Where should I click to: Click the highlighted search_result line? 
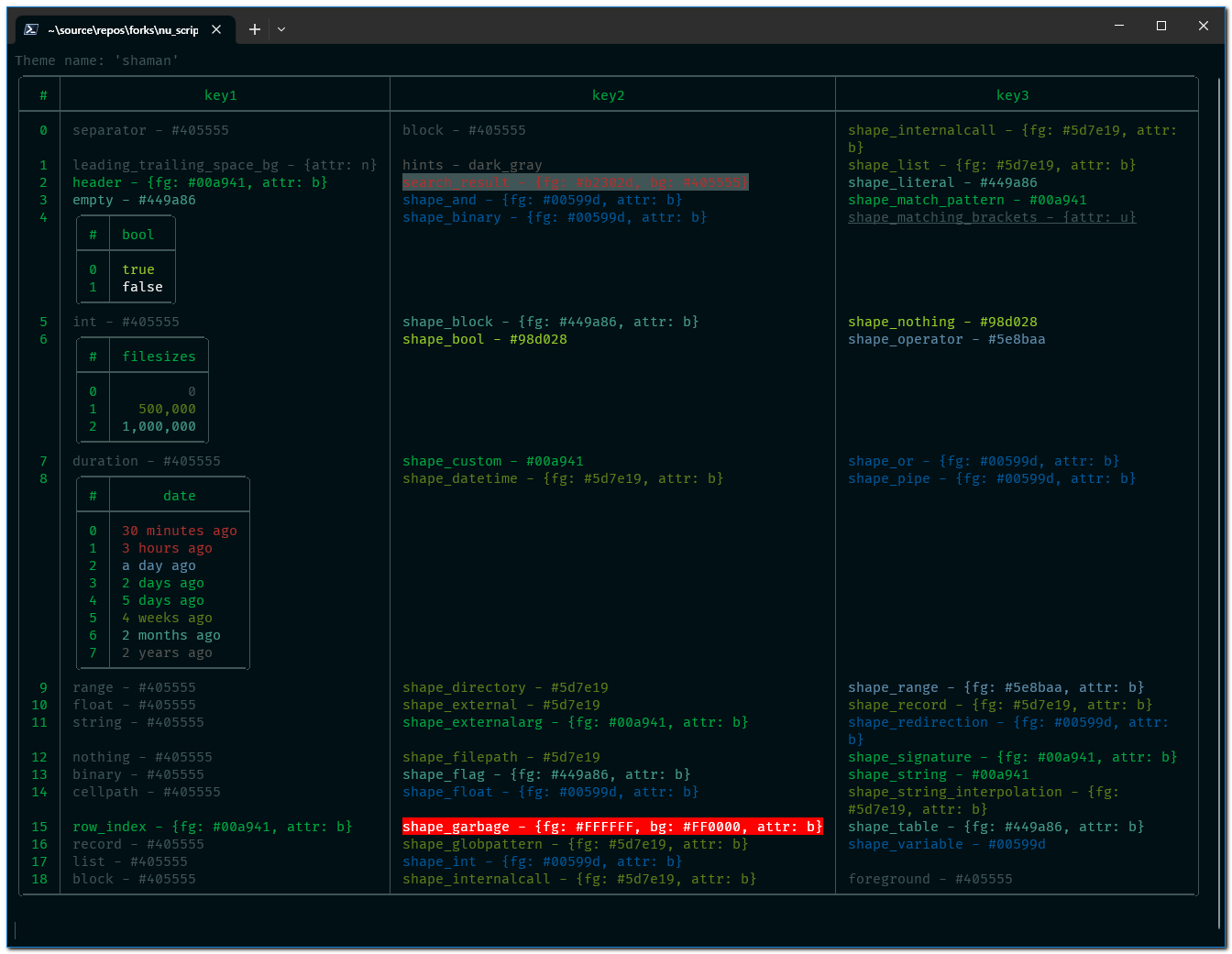(x=576, y=182)
